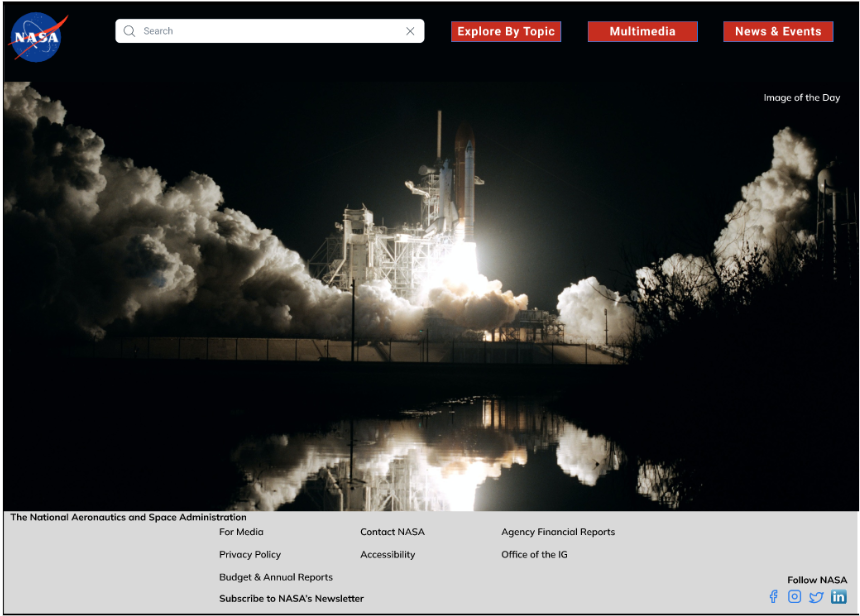860x616 pixels.
Task: View Agency Financial Reports
Action: click(x=558, y=532)
